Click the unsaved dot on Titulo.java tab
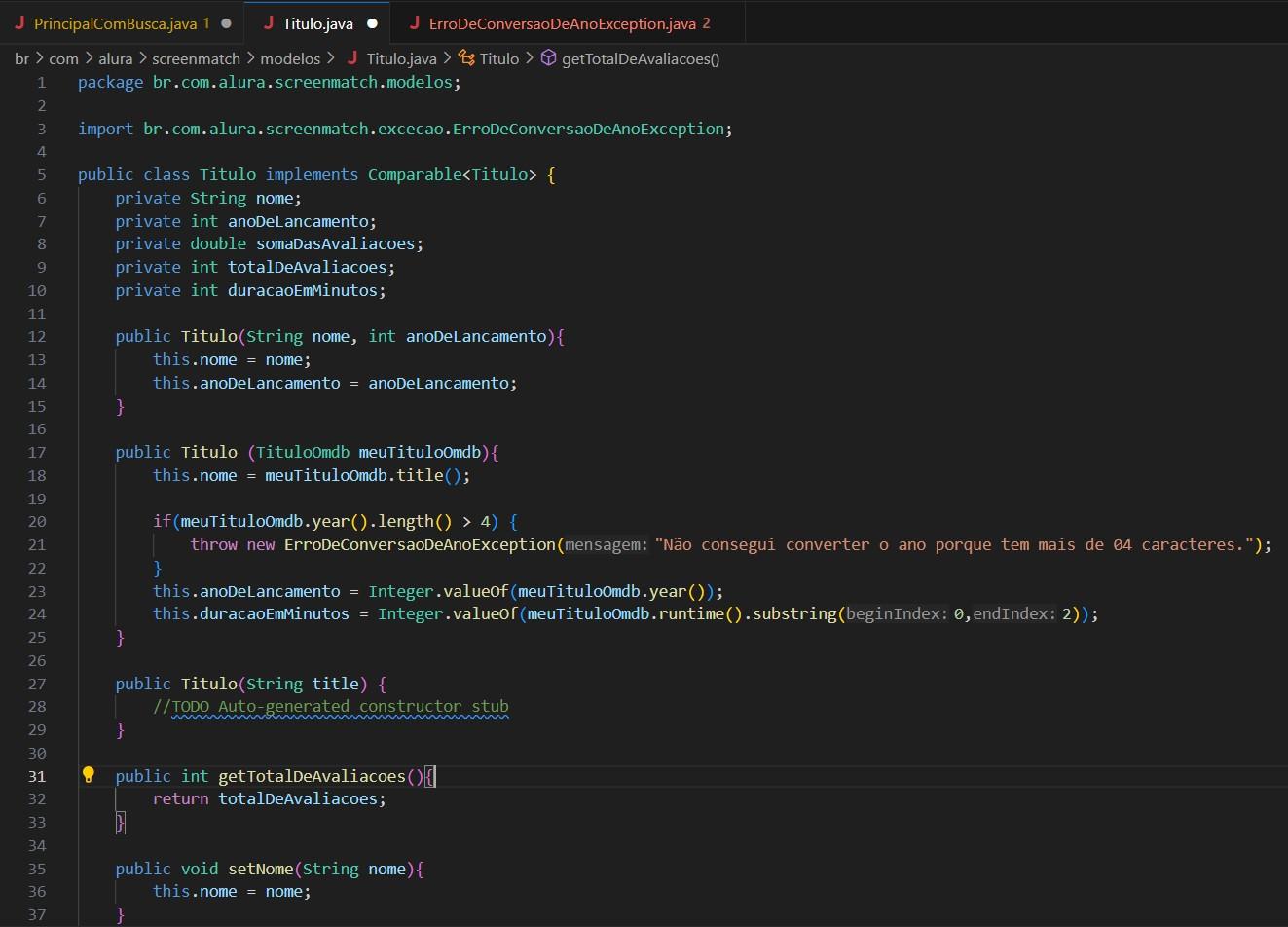The width and height of the screenshot is (1288, 927). [x=372, y=23]
